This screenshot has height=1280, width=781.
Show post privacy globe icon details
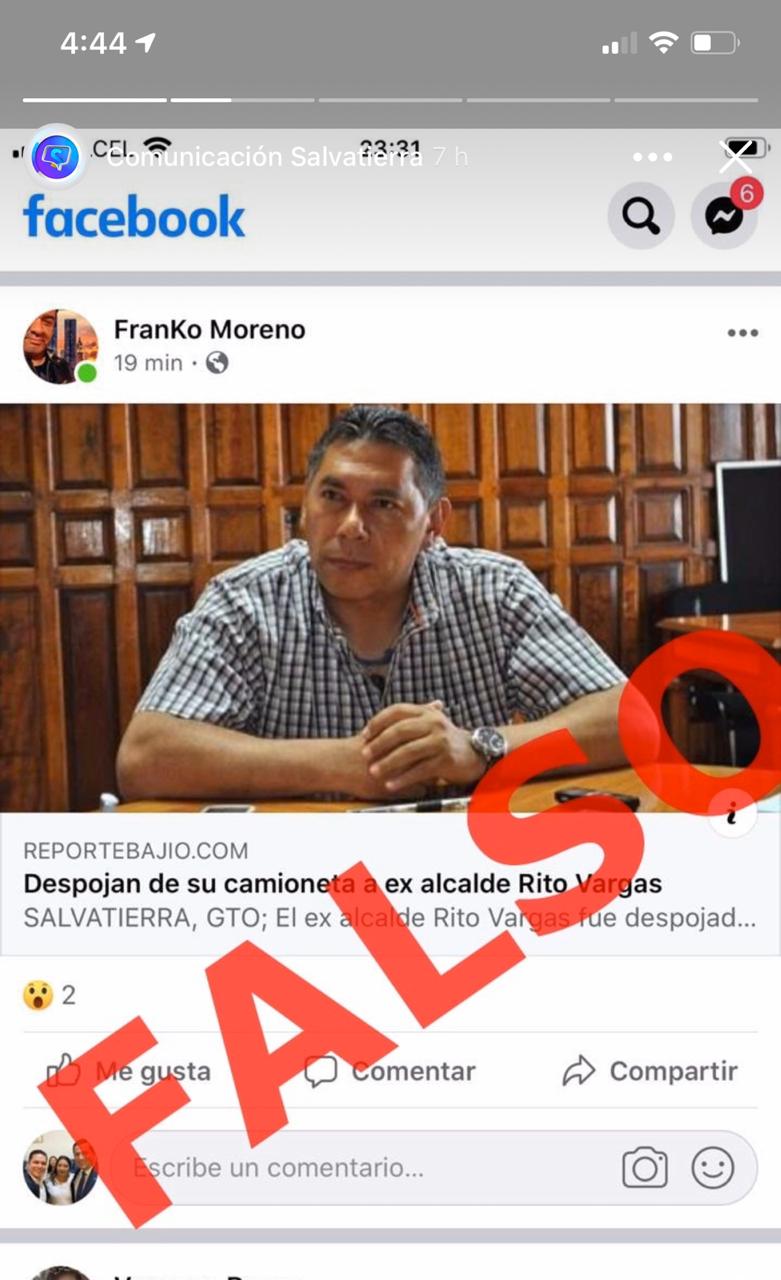[x=217, y=363]
